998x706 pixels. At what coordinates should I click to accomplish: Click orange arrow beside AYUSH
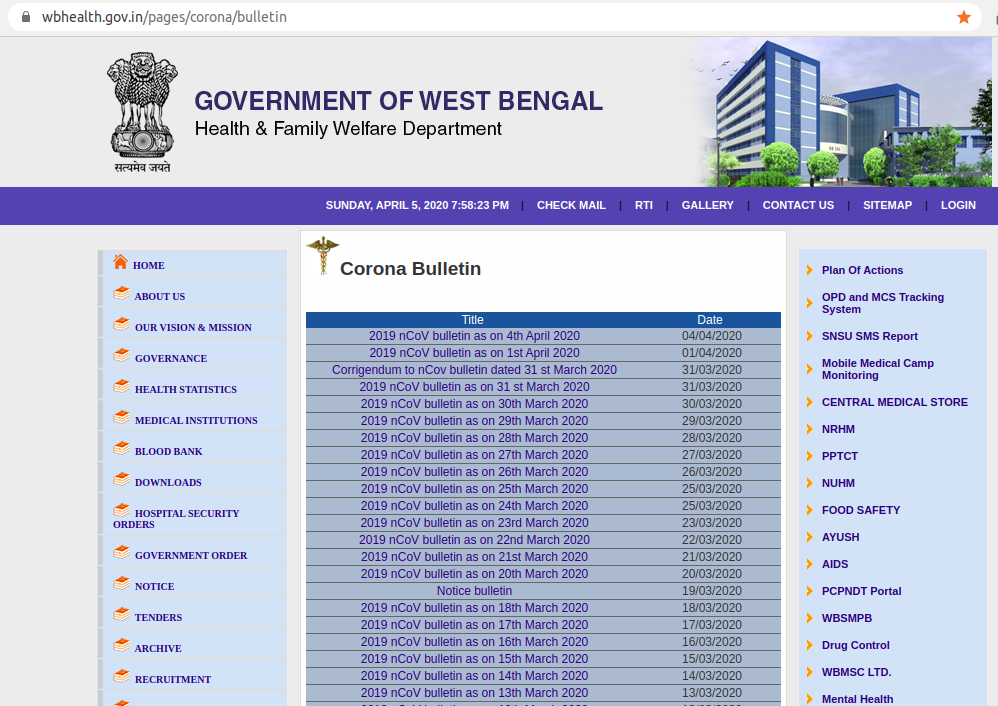pyautogui.click(x=810, y=537)
